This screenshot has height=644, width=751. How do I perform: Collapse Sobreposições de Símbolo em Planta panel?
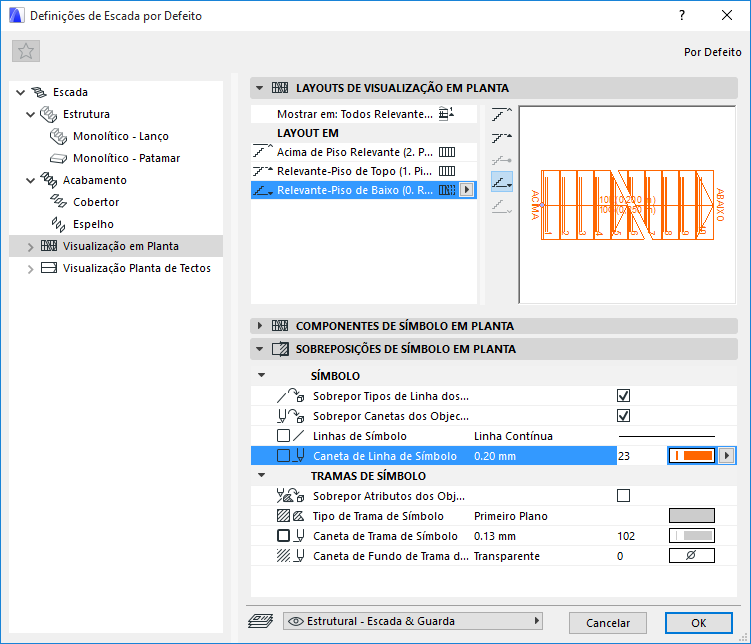pos(260,349)
